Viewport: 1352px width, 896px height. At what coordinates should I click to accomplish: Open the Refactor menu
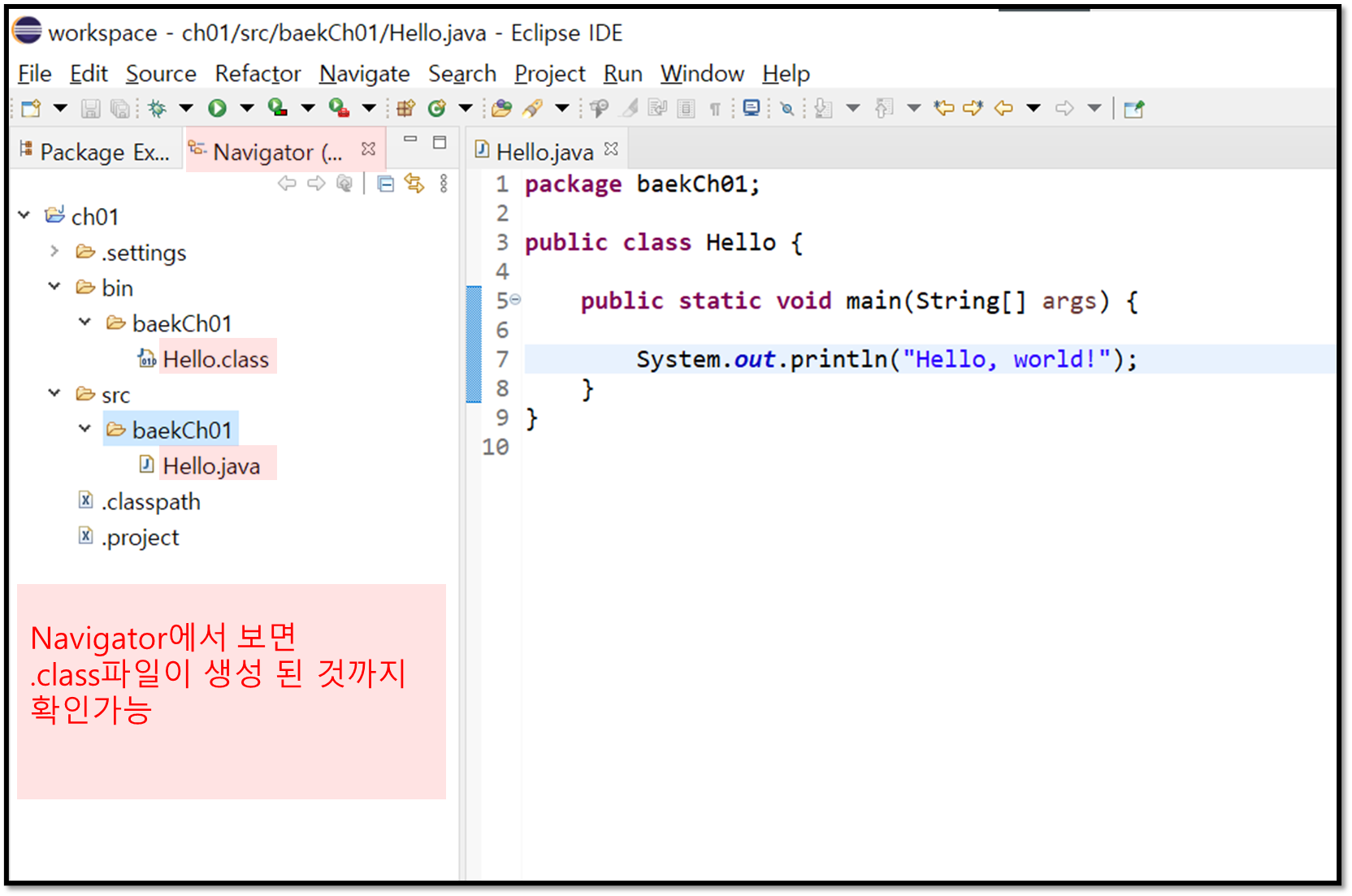[x=258, y=74]
